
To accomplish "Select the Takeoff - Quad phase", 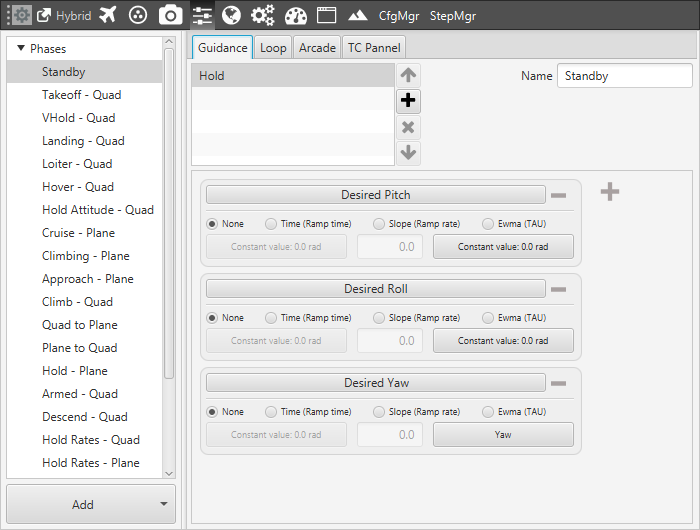I will [x=84, y=95].
